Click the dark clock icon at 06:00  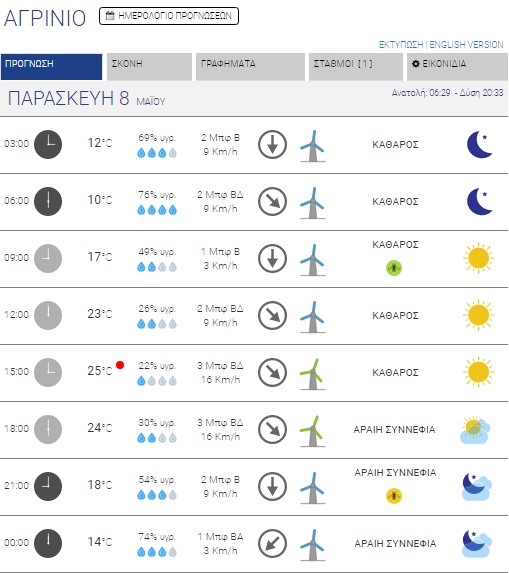48,201
